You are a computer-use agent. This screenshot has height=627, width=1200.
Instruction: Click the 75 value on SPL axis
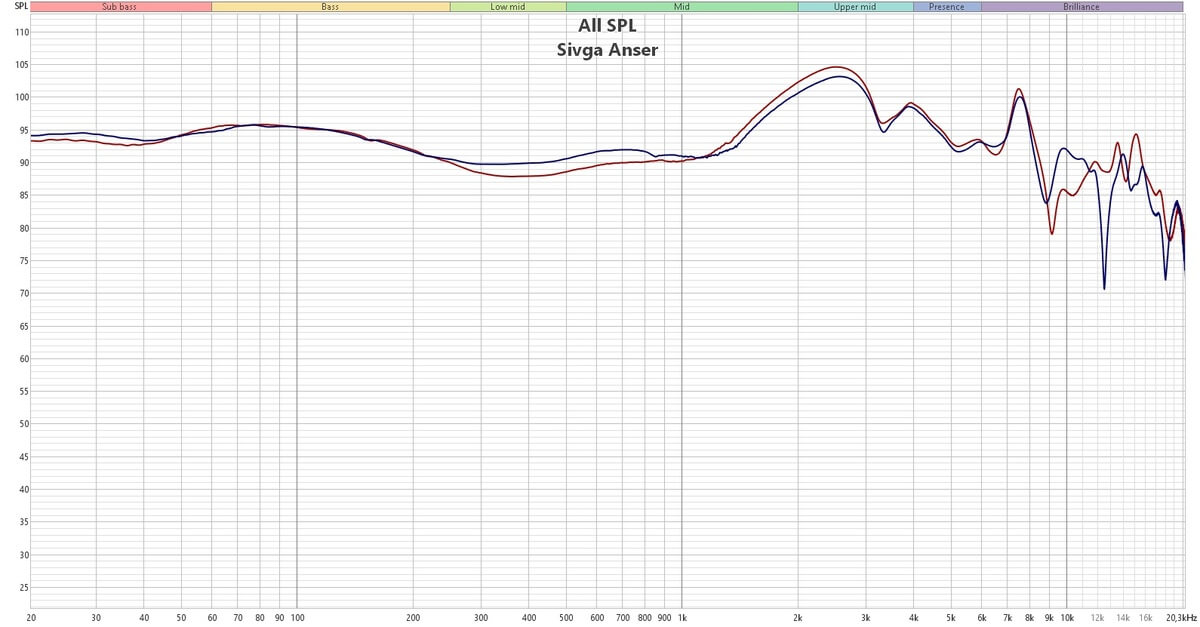tap(24, 261)
